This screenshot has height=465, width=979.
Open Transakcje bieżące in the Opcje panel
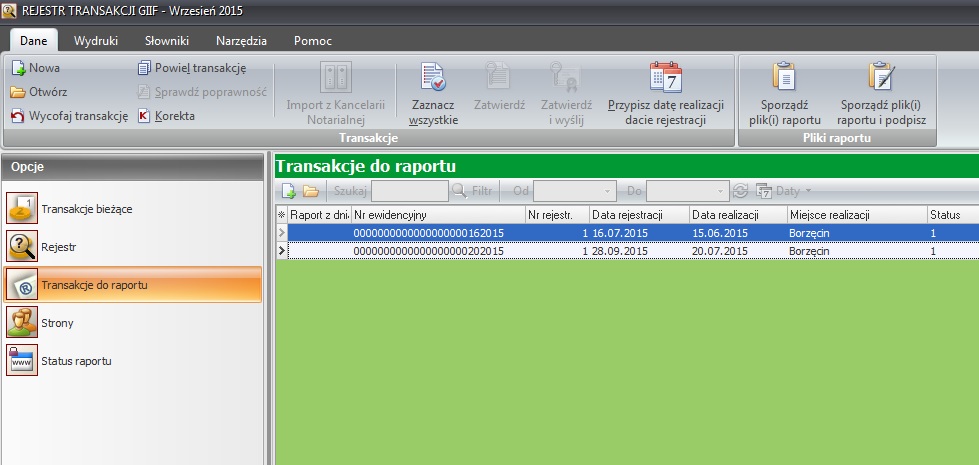tap(132, 209)
